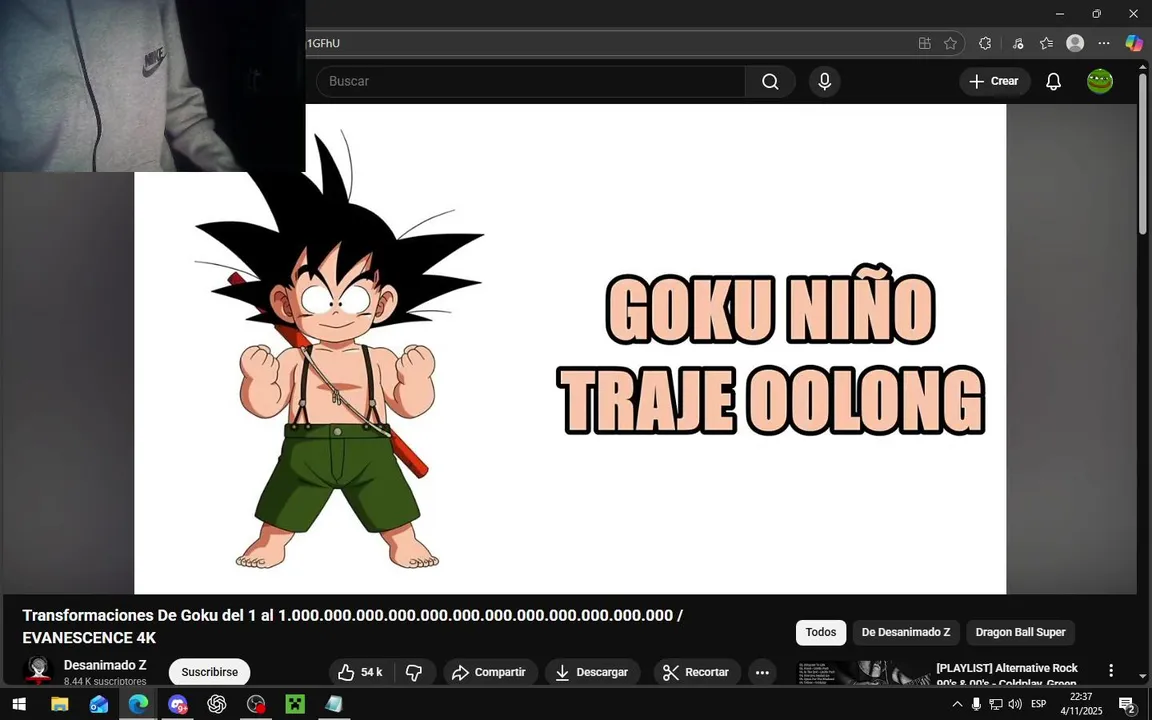Activate voice search microphone on YouTube

[x=824, y=82]
